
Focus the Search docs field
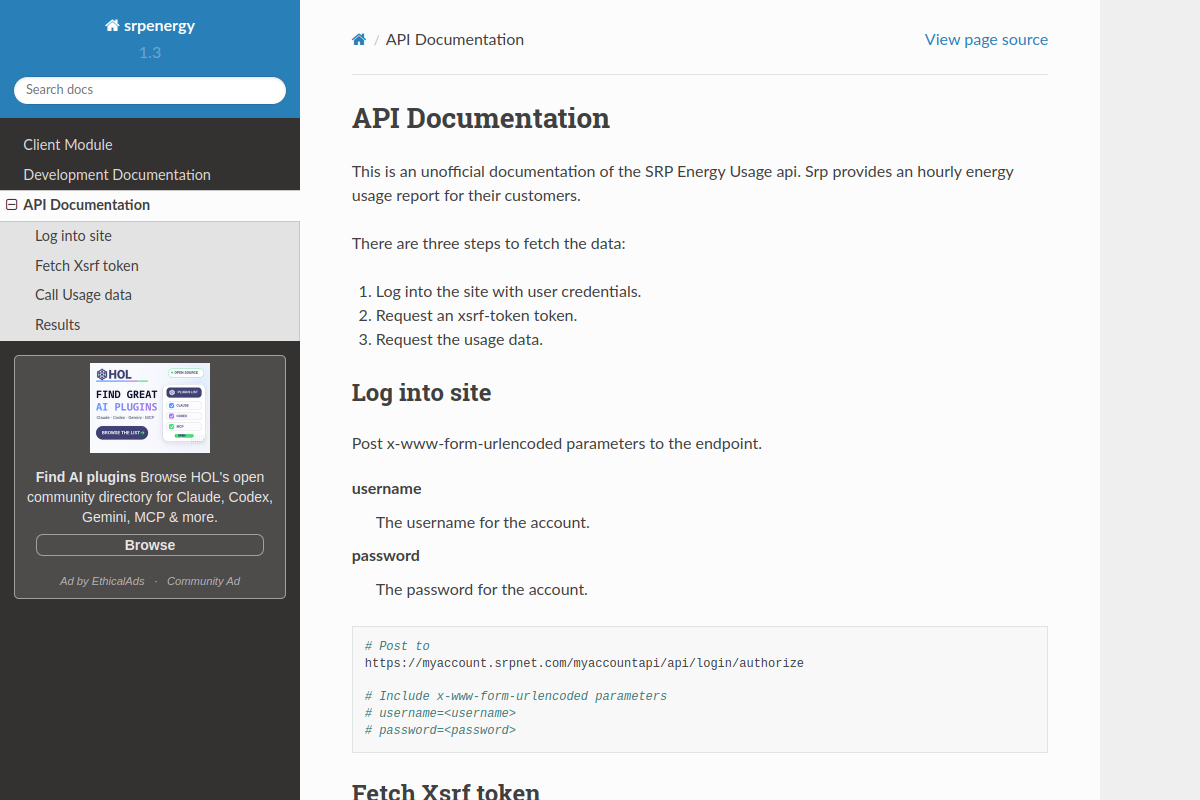pos(150,90)
